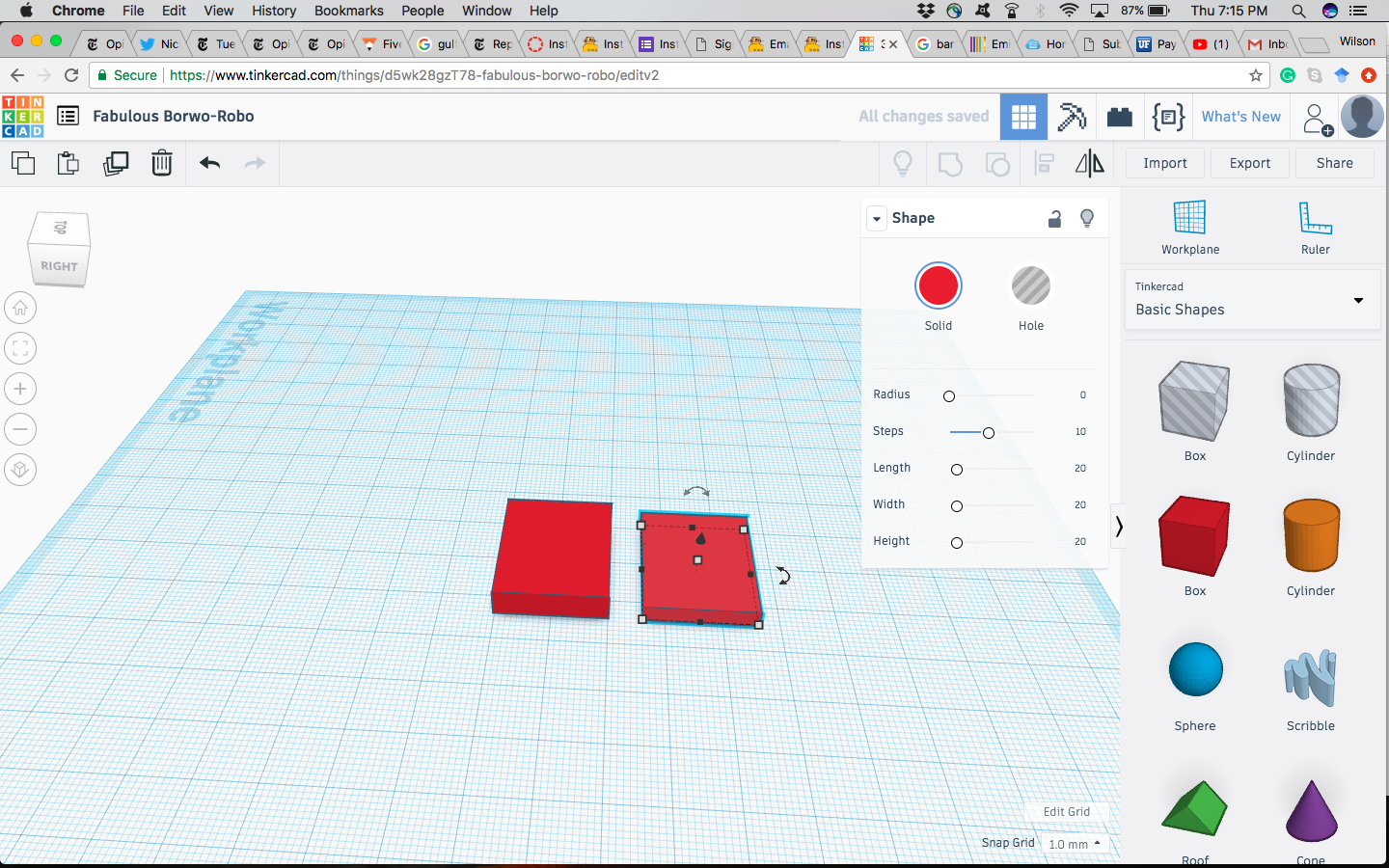This screenshot has height=868, width=1389.
Task: Select the Workplane tool
Action: [1190, 228]
